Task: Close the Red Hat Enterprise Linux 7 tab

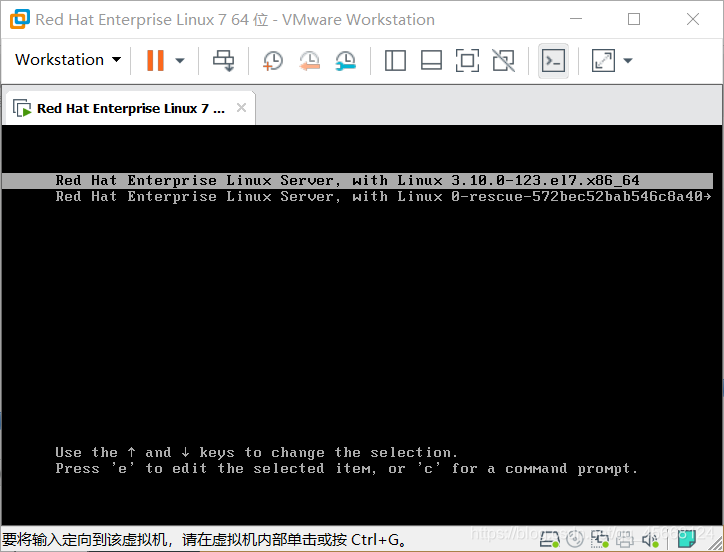Action: (x=241, y=108)
